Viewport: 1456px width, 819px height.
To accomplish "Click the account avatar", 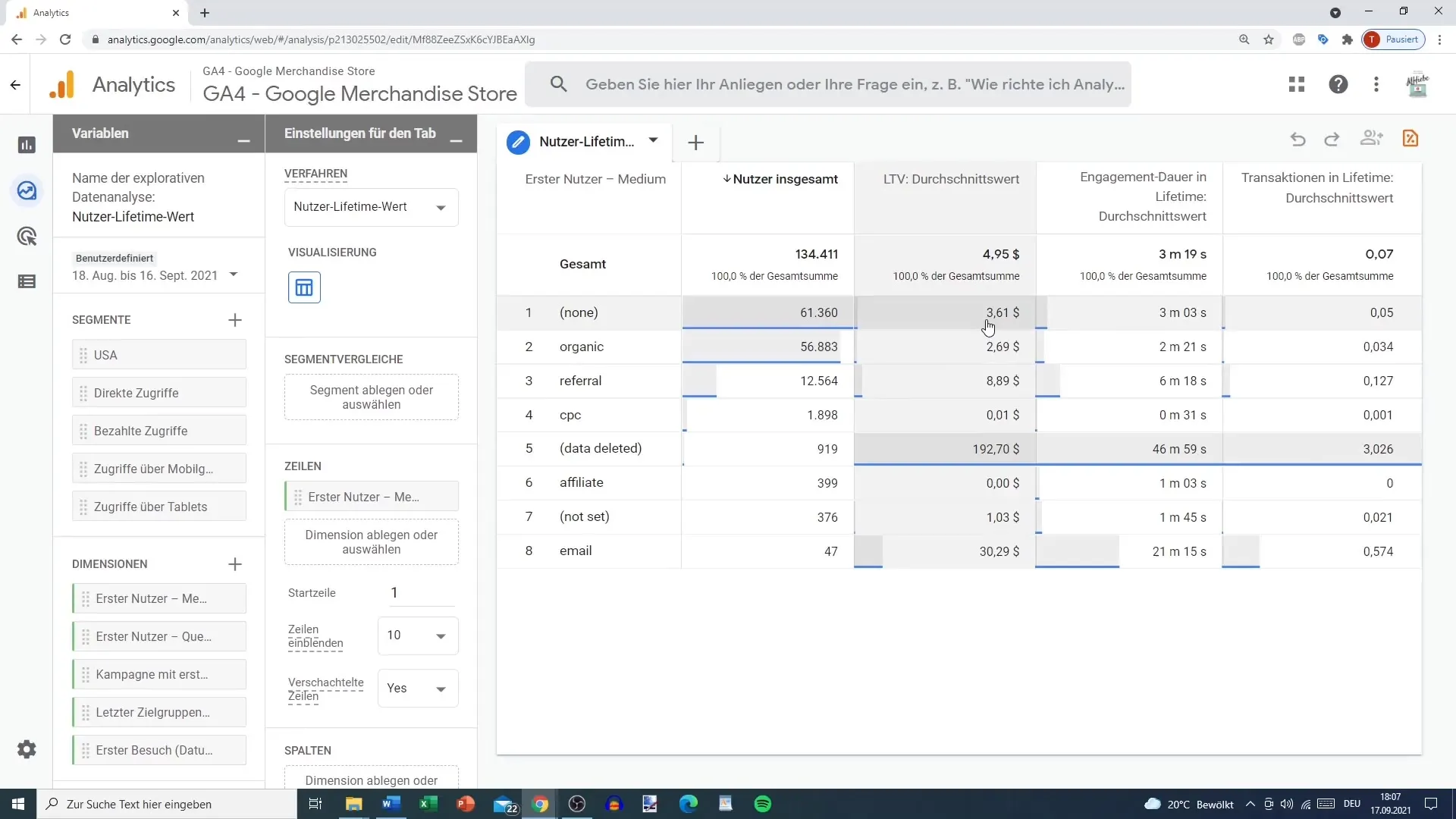I will 1417,84.
